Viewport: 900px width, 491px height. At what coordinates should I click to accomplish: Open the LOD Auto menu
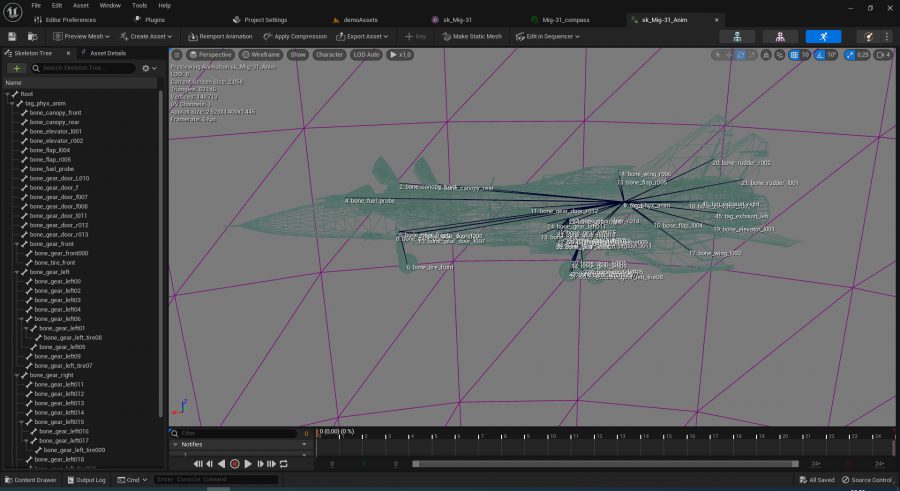click(x=366, y=55)
